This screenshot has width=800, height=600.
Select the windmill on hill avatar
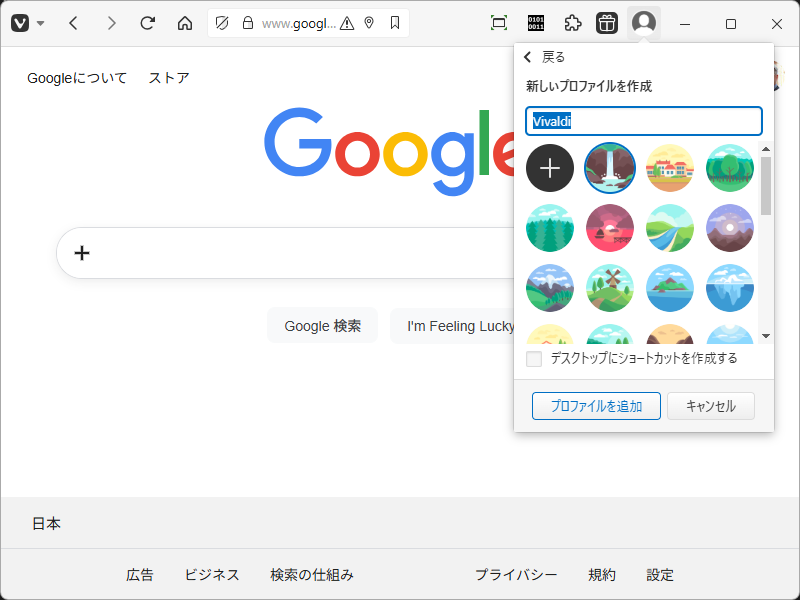click(610, 288)
